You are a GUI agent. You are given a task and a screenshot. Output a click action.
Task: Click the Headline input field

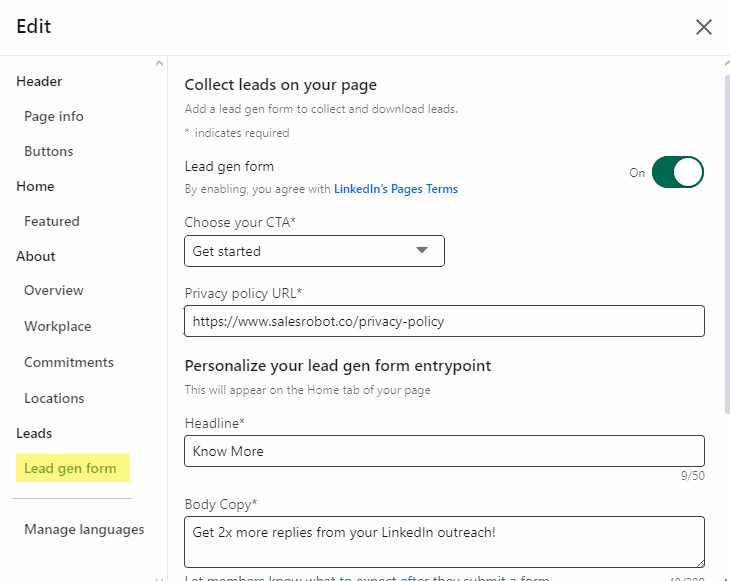coord(444,451)
